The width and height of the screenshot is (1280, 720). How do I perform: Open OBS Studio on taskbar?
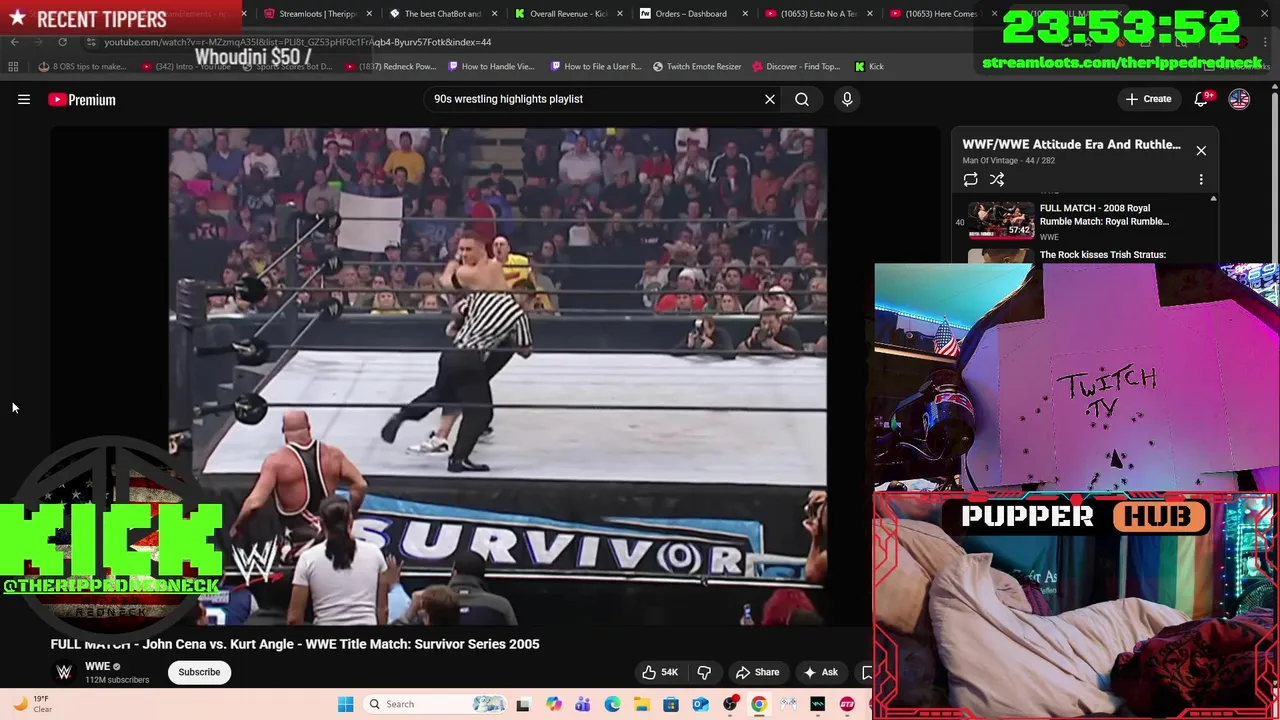[730, 704]
